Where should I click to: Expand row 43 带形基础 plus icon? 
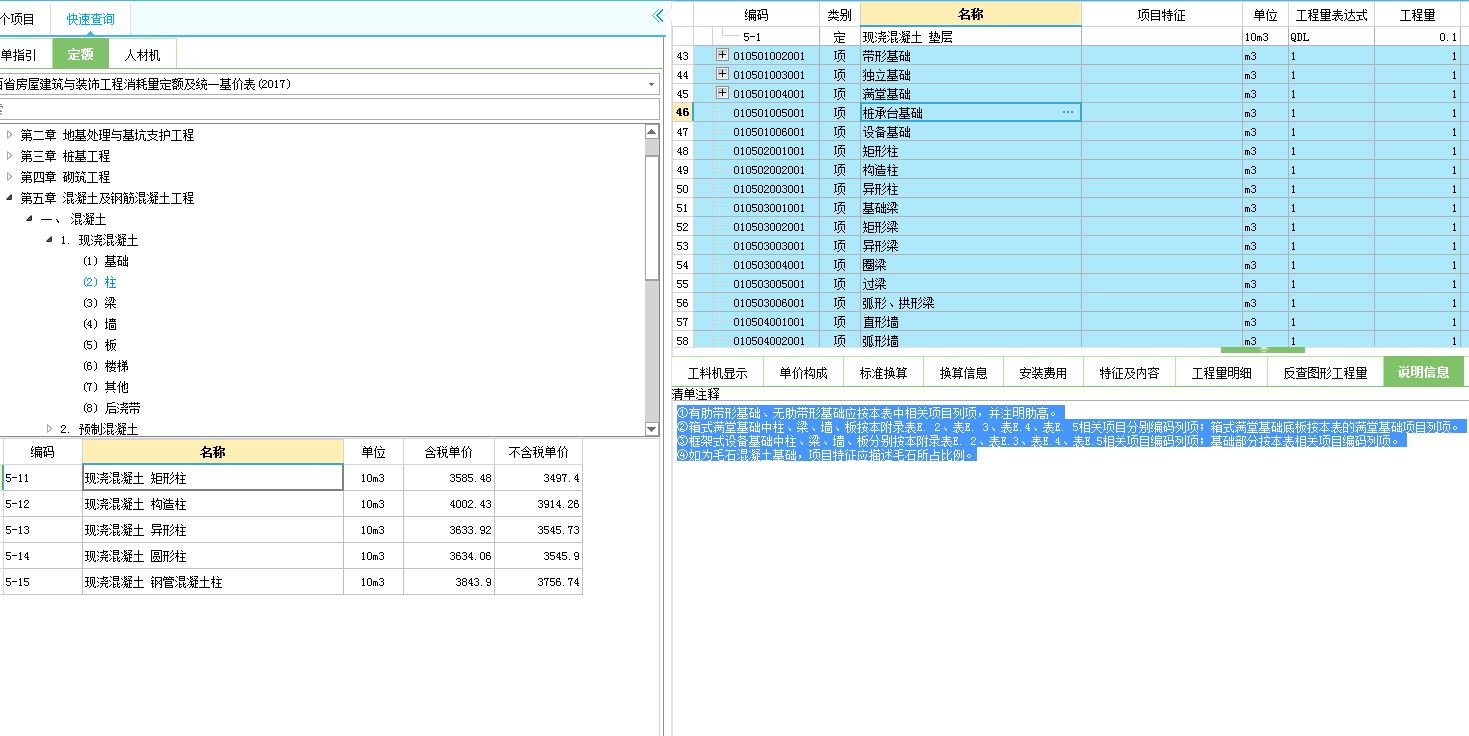[x=722, y=55]
